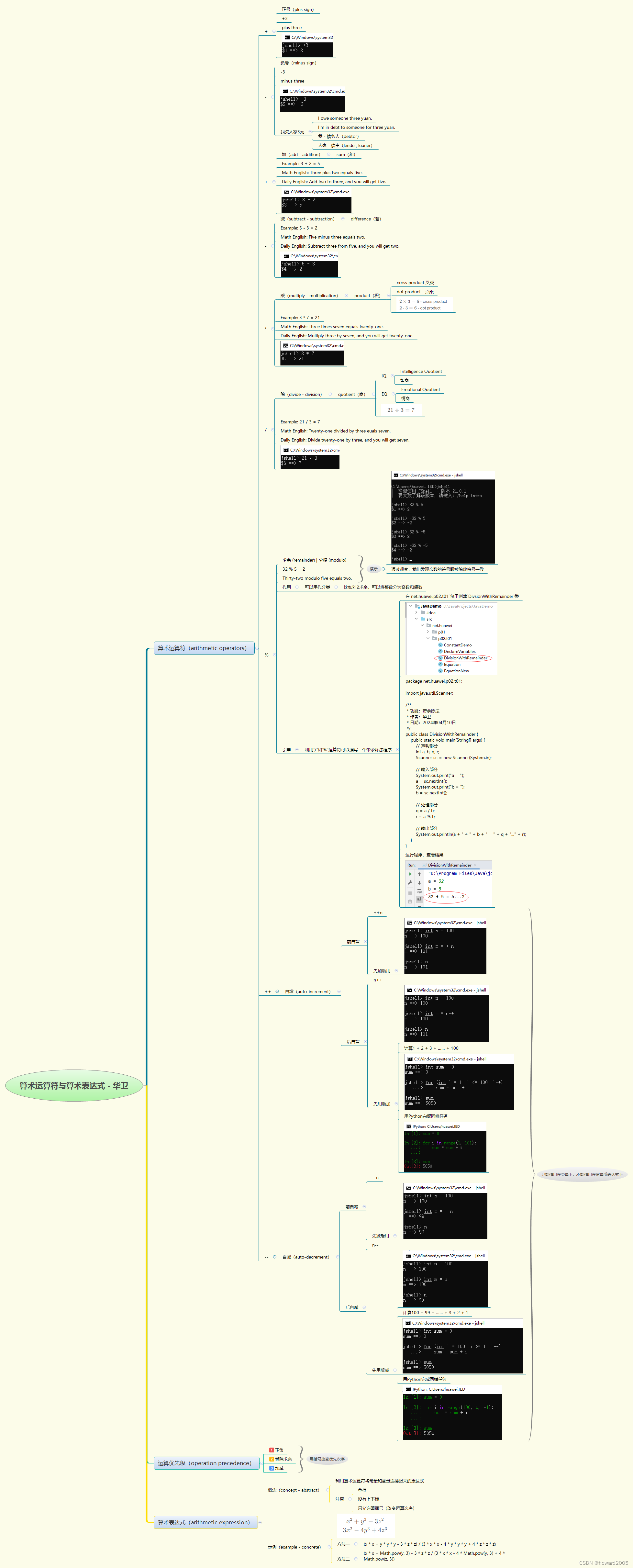633x1568 pixels.
Task: Select the 没有上下标 node
Action: click(x=368, y=1499)
